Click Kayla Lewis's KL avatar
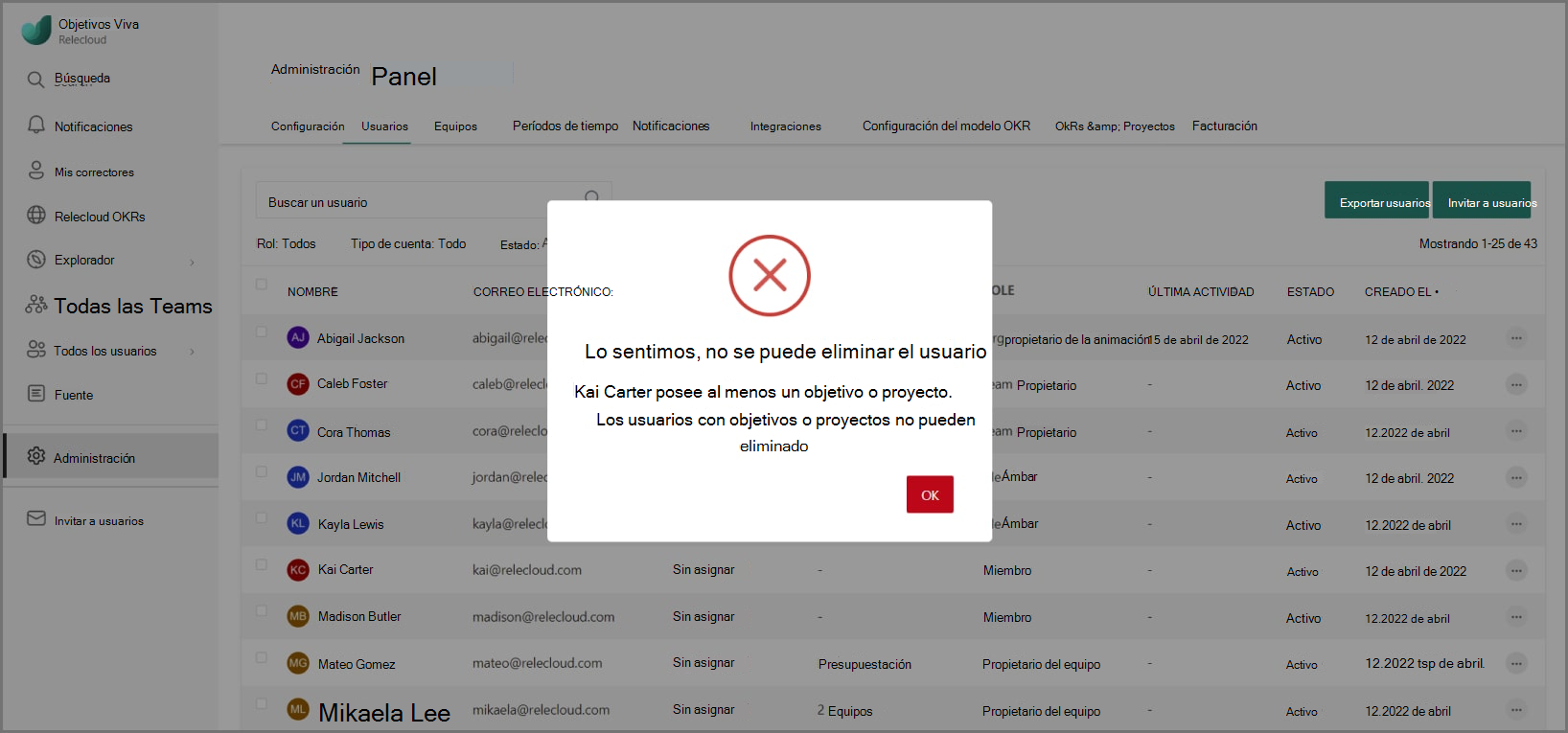1568x733 pixels. coord(298,523)
